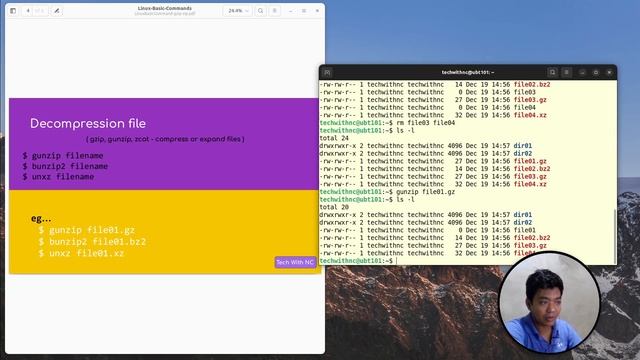
Task: Click the 'eg...' label on the slide
Action: coord(41,219)
